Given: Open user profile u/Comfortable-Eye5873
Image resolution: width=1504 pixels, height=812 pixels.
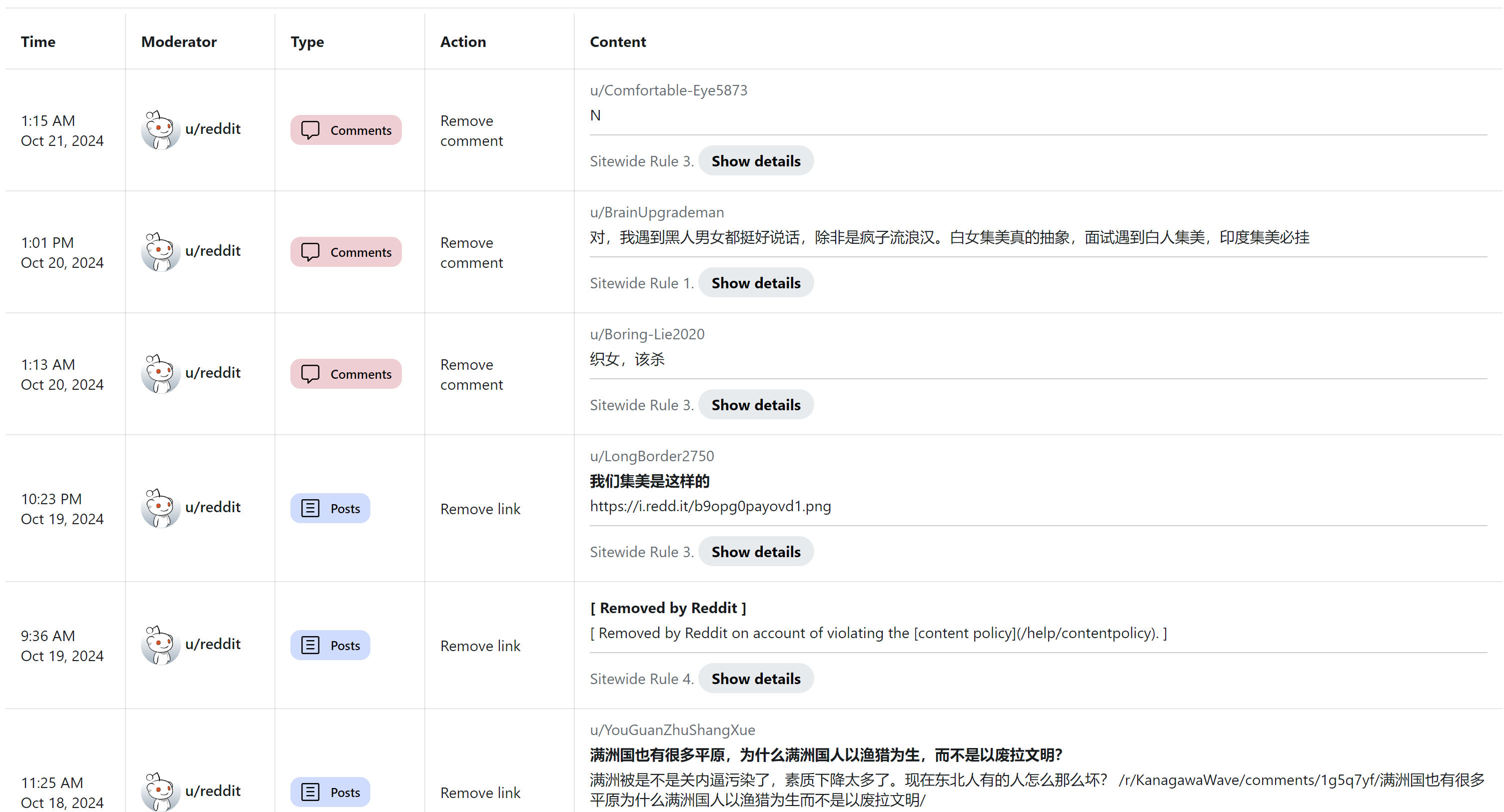Looking at the screenshot, I should coord(668,90).
